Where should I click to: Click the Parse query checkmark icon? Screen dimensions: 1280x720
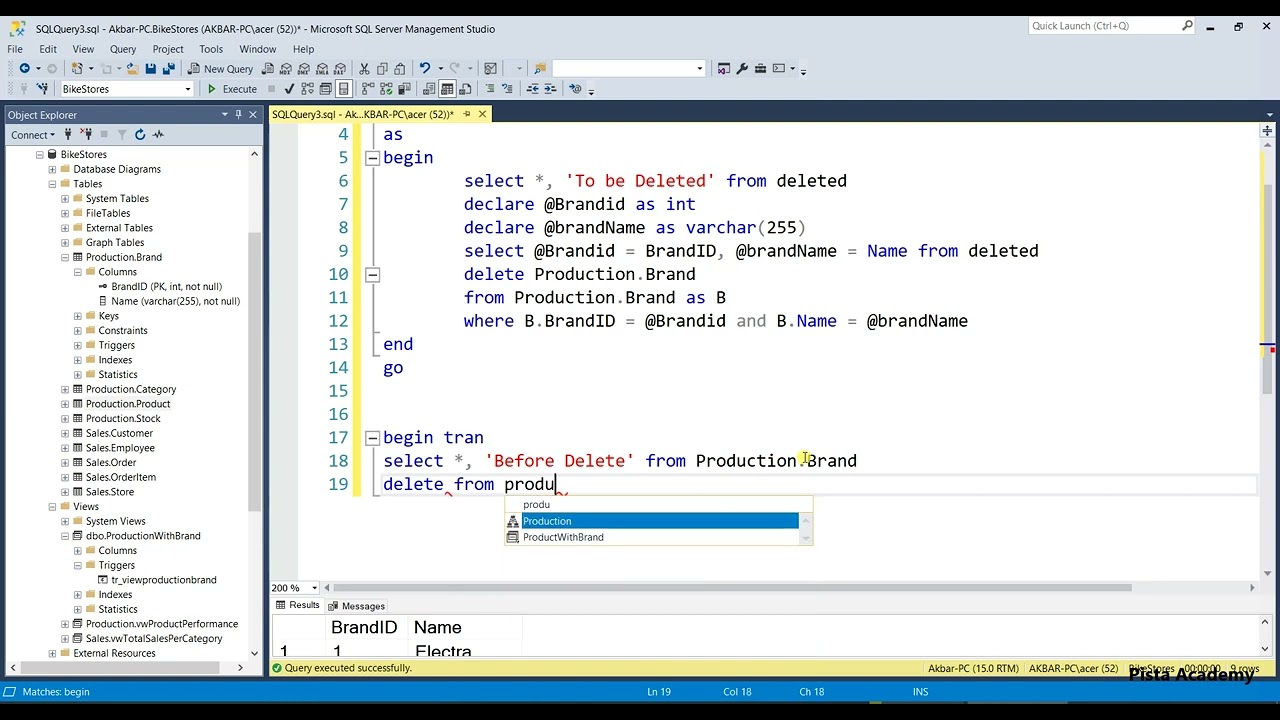coord(289,89)
